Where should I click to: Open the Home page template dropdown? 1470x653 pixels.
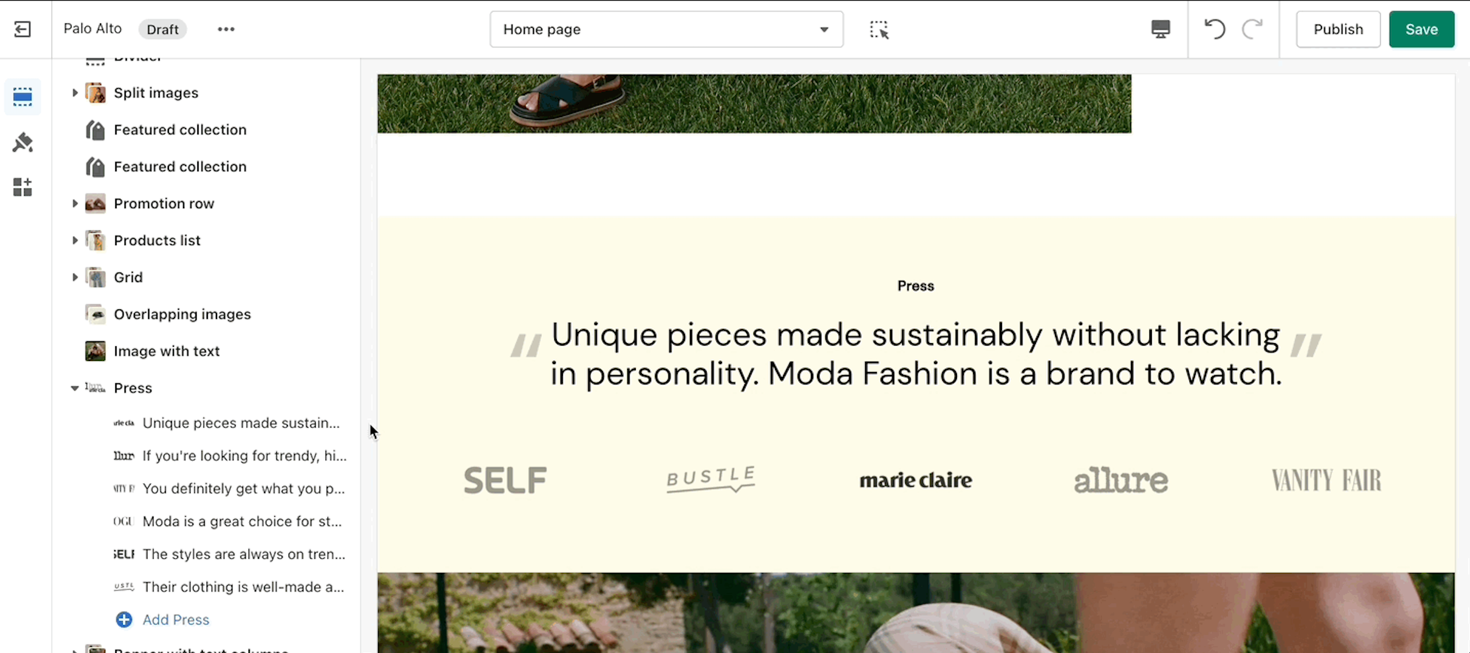[666, 29]
